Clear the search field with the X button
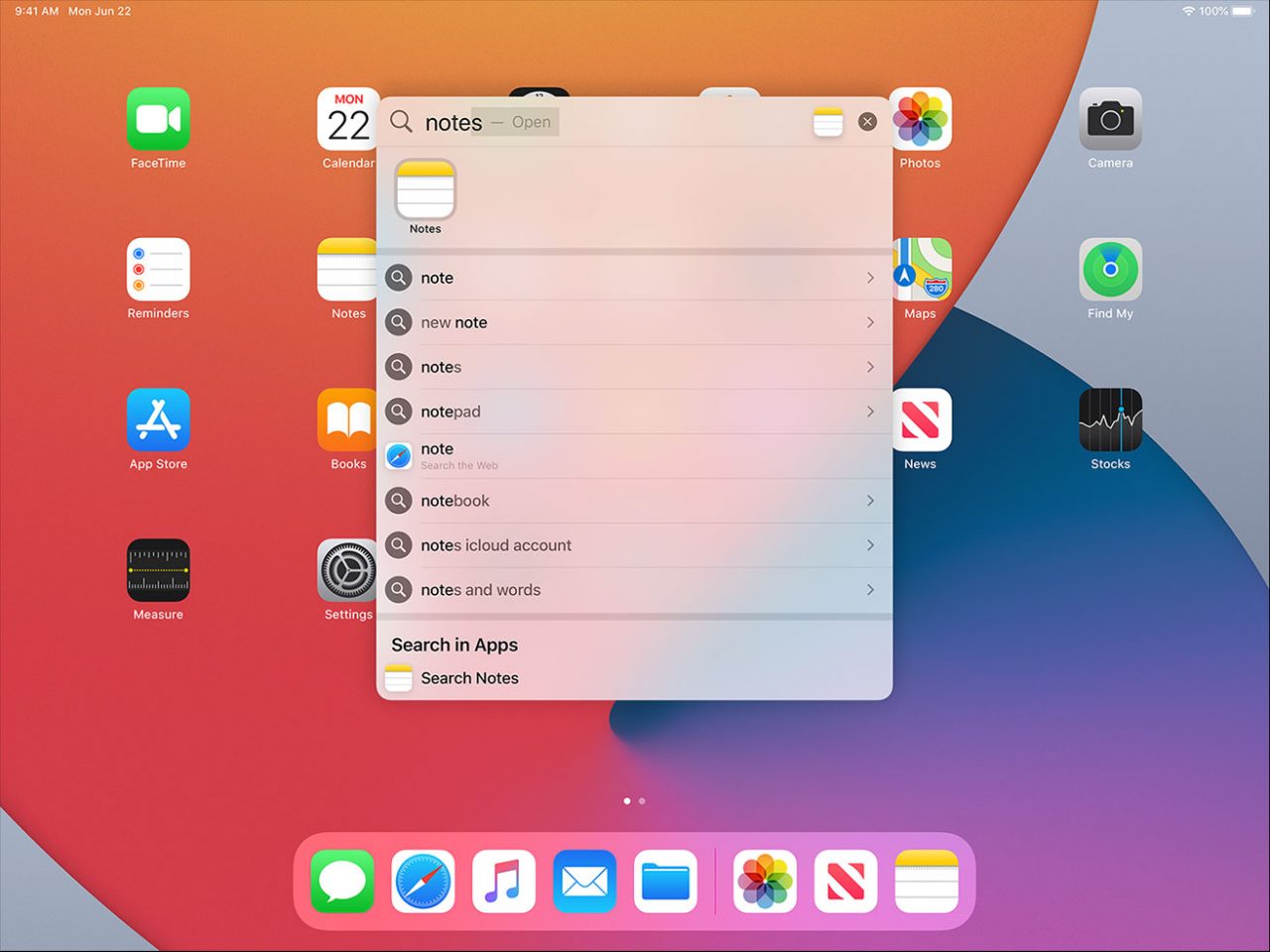 pyautogui.click(x=867, y=121)
